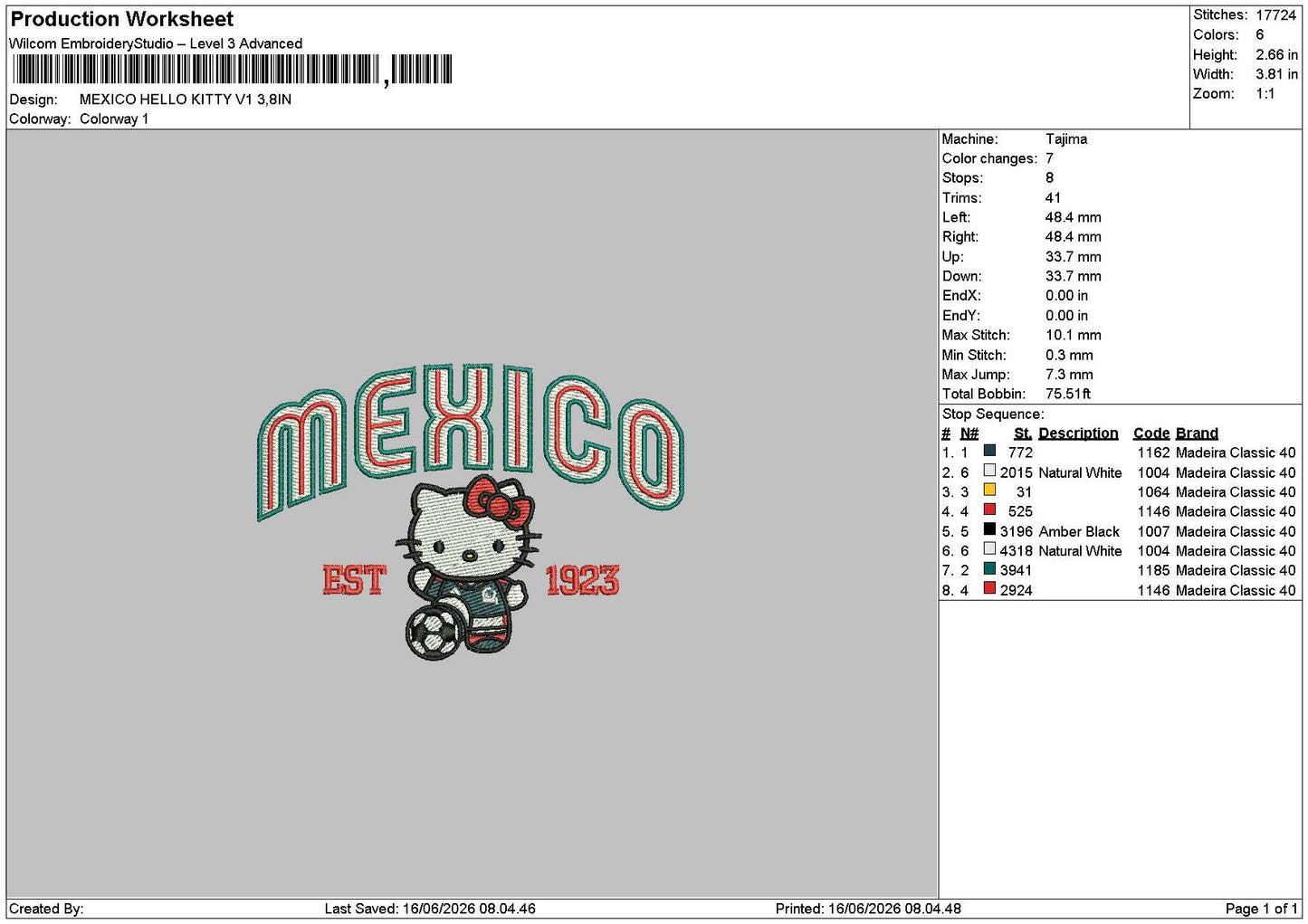
Task: Click the Left value 48.4 mm
Action: pyautogui.click(x=1074, y=217)
